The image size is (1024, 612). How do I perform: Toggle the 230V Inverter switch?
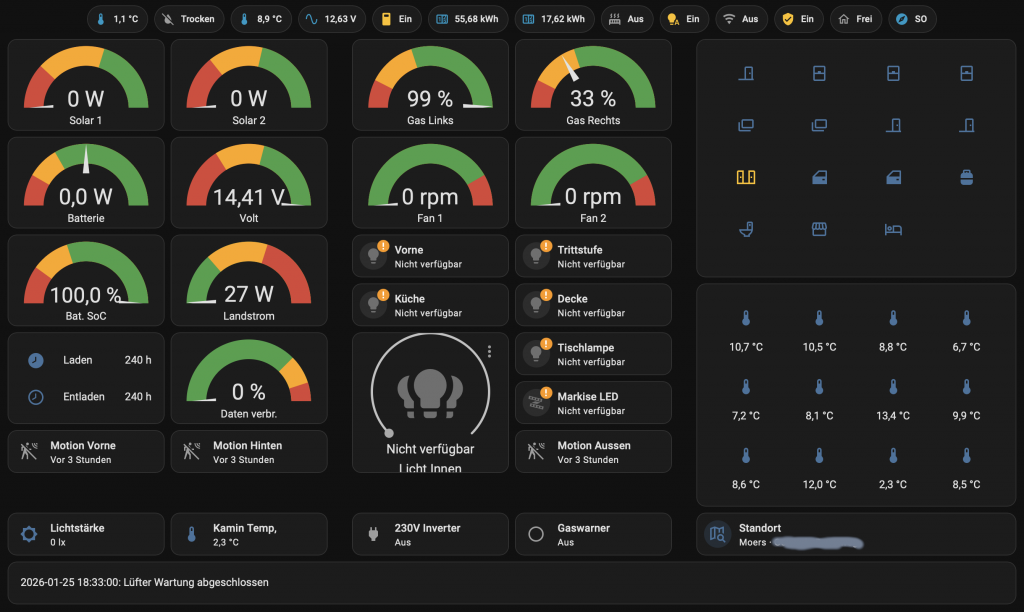pyautogui.click(x=374, y=534)
